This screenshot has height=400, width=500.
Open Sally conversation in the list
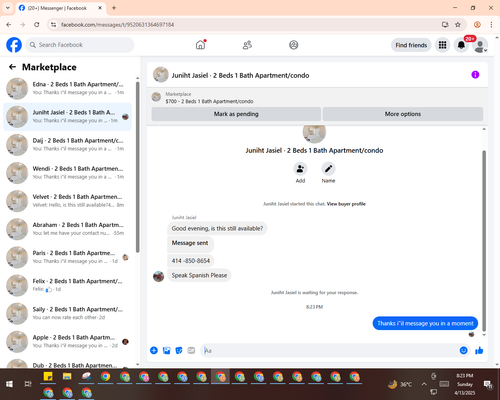tap(67, 313)
